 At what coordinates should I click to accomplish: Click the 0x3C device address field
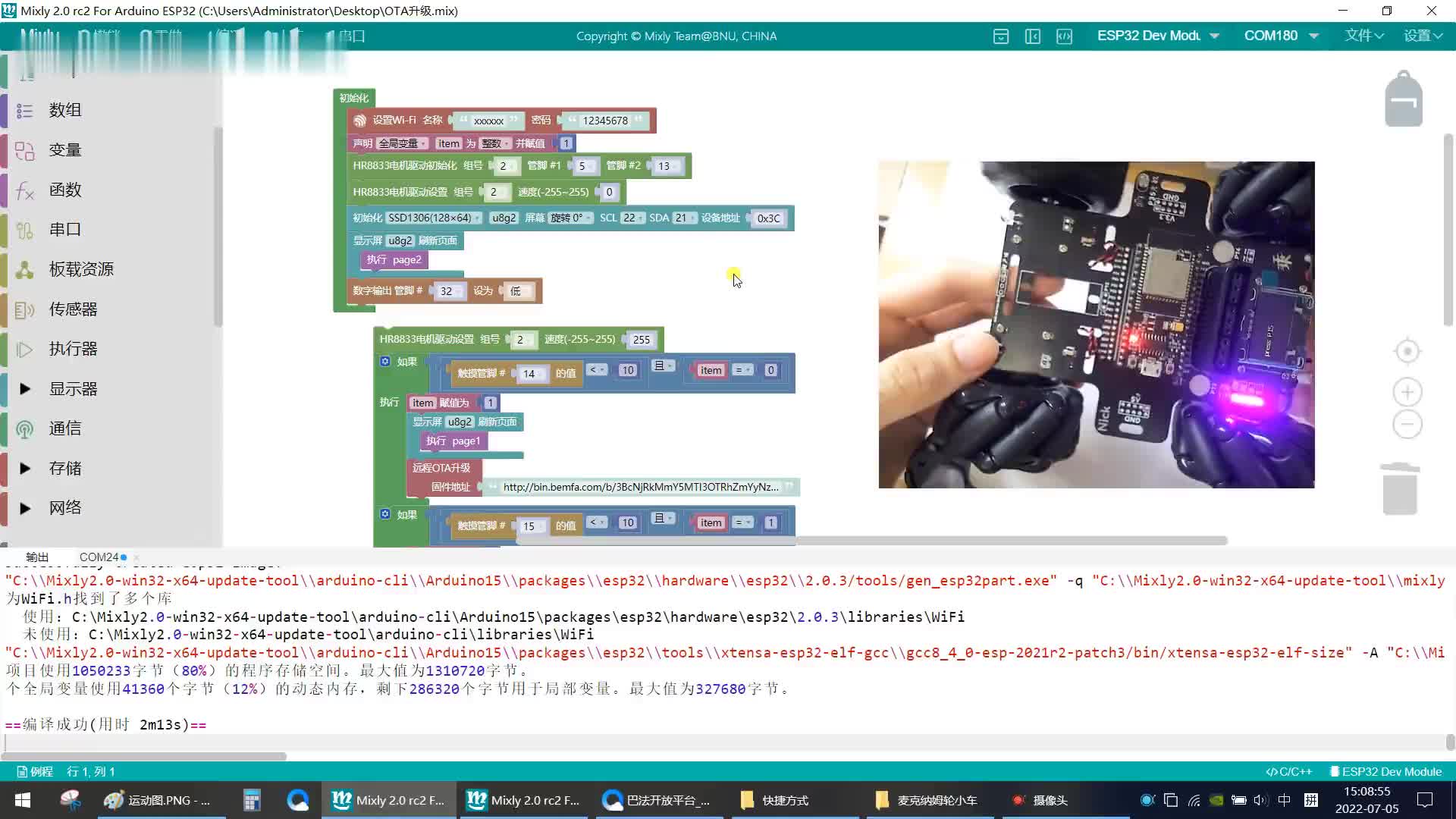pyautogui.click(x=768, y=218)
